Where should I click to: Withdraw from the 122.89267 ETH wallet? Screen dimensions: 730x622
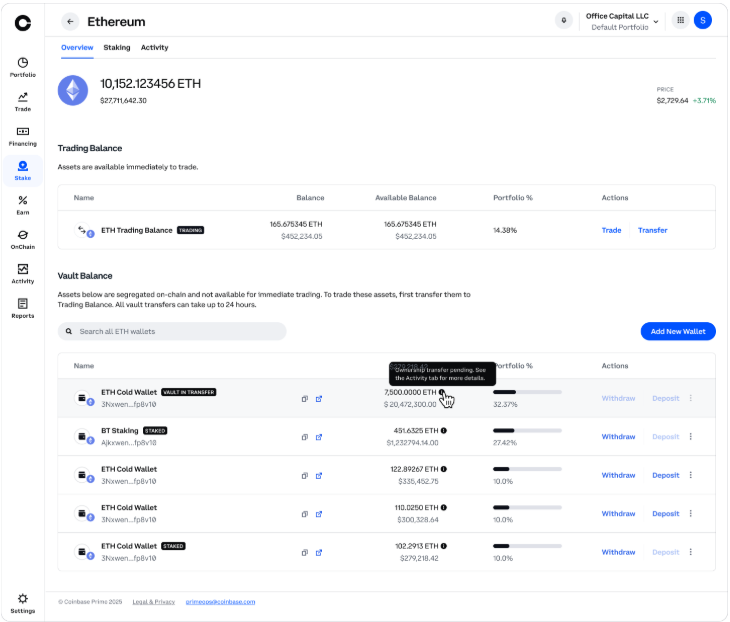click(618, 475)
